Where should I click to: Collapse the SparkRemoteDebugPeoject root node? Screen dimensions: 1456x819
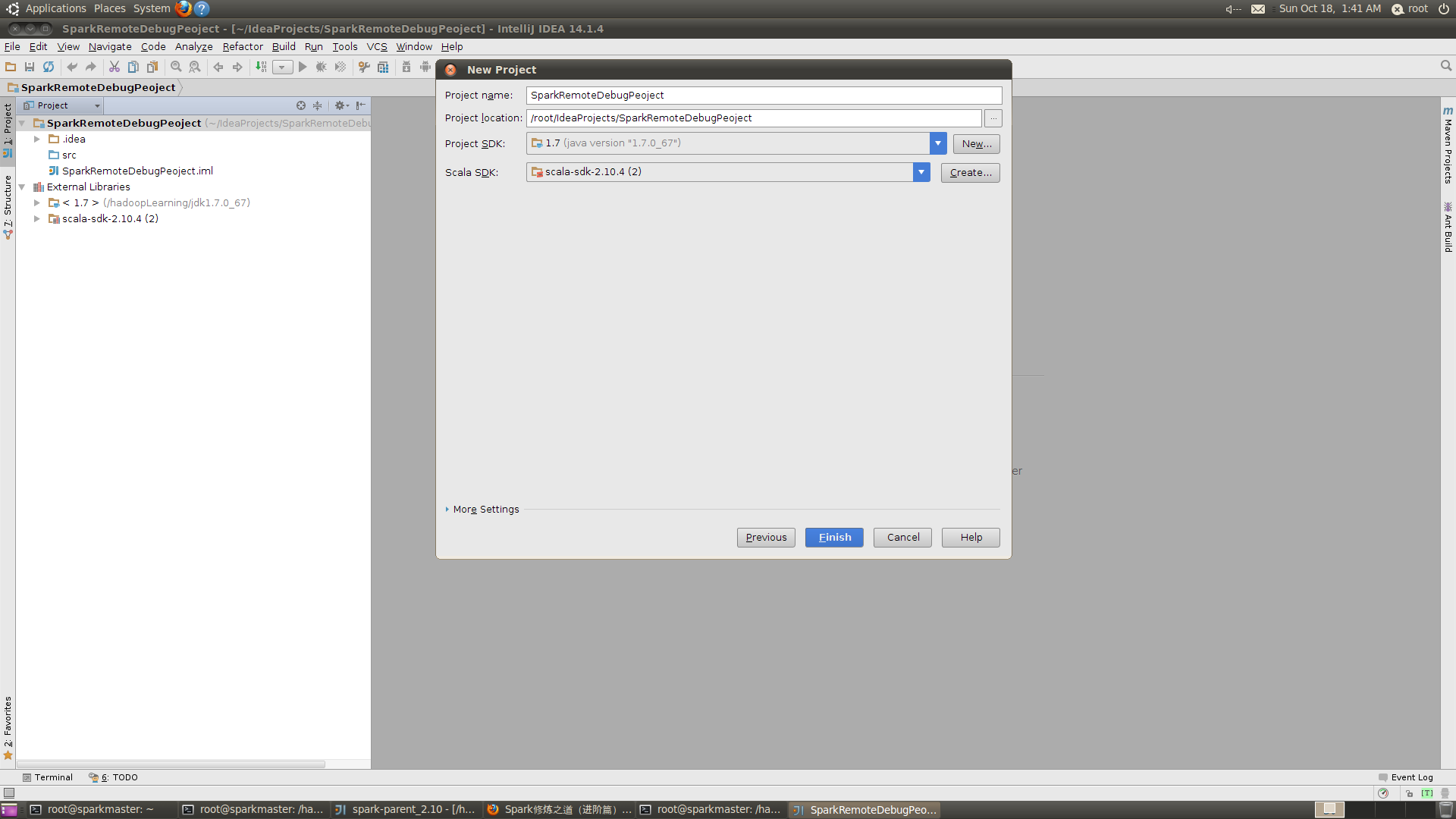pos(22,123)
